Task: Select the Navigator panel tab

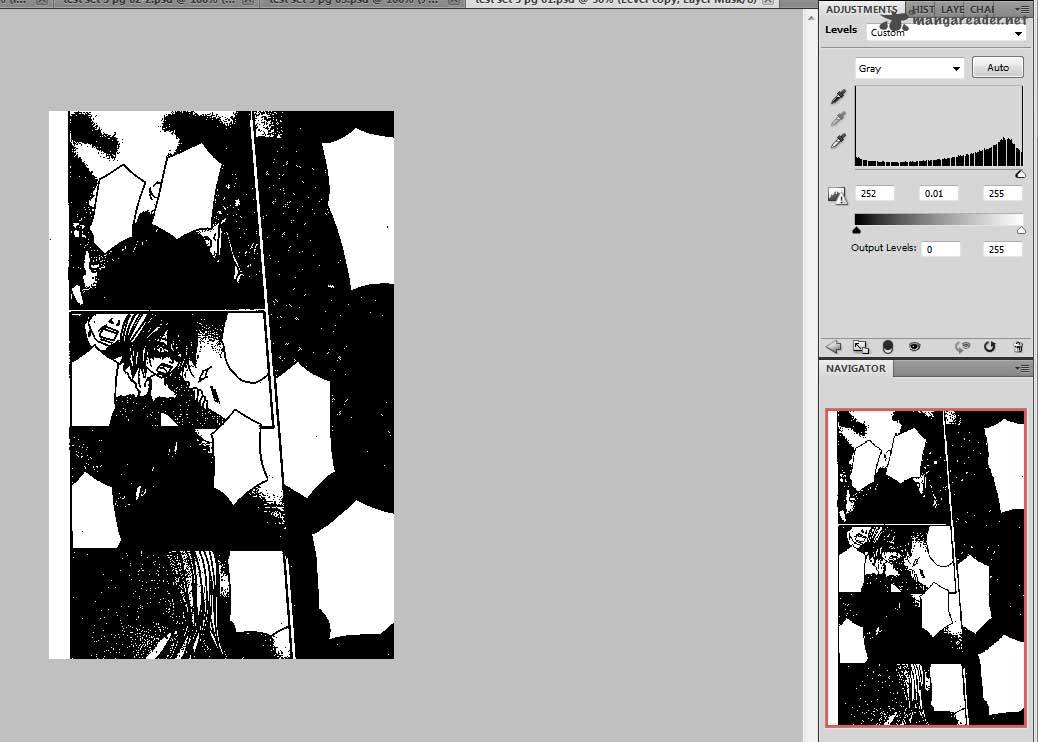Action: click(x=855, y=369)
